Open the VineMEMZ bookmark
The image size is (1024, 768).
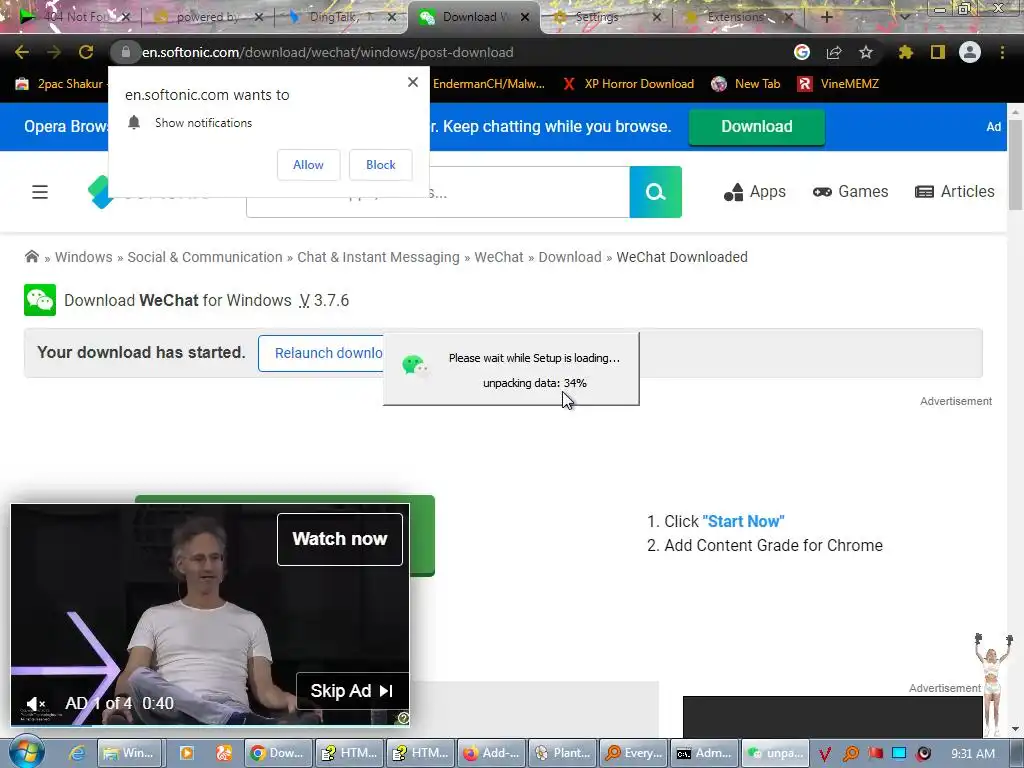tap(839, 84)
